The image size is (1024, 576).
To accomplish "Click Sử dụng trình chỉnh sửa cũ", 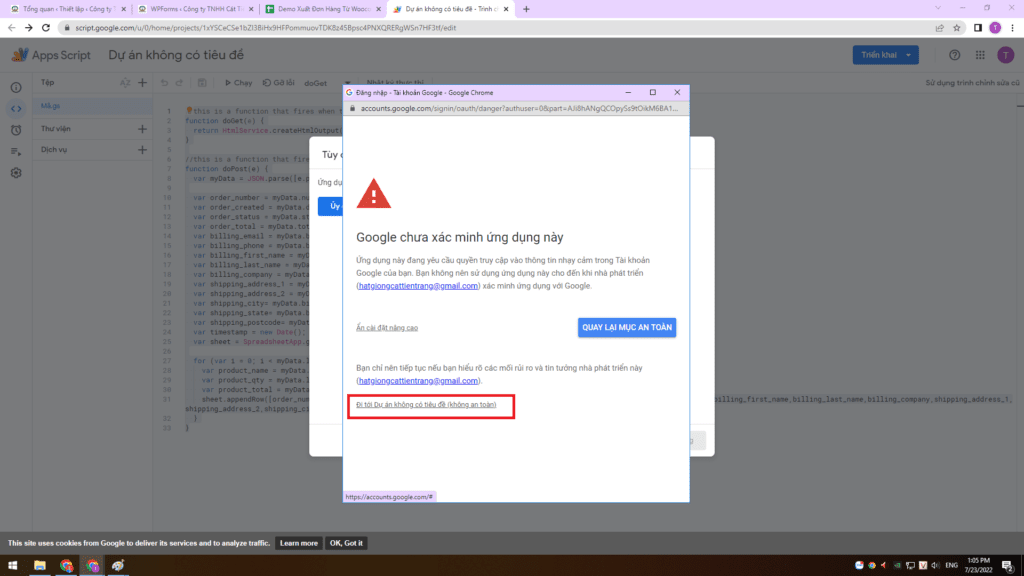I will tap(972, 83).
